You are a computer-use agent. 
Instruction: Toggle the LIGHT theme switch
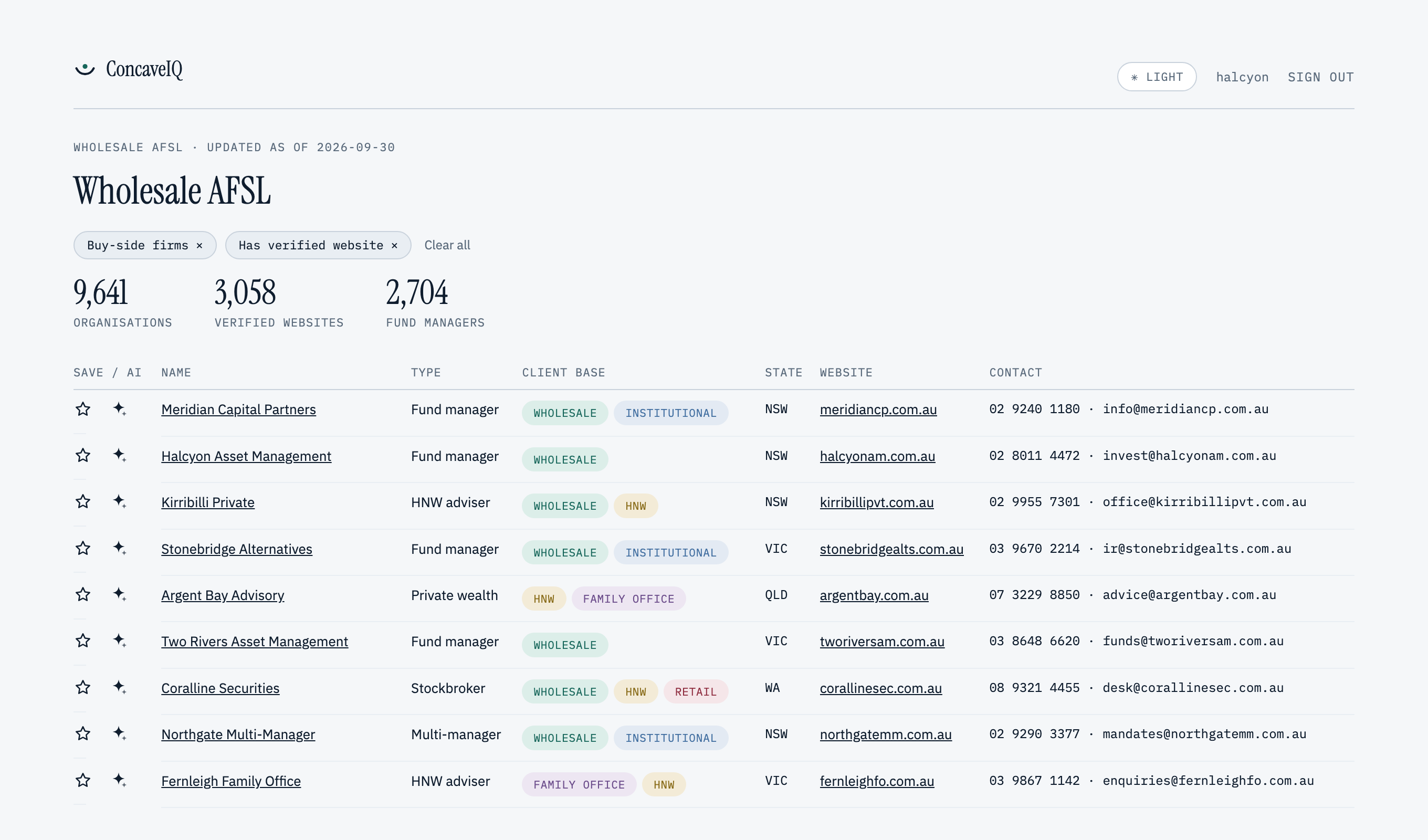tap(1157, 77)
